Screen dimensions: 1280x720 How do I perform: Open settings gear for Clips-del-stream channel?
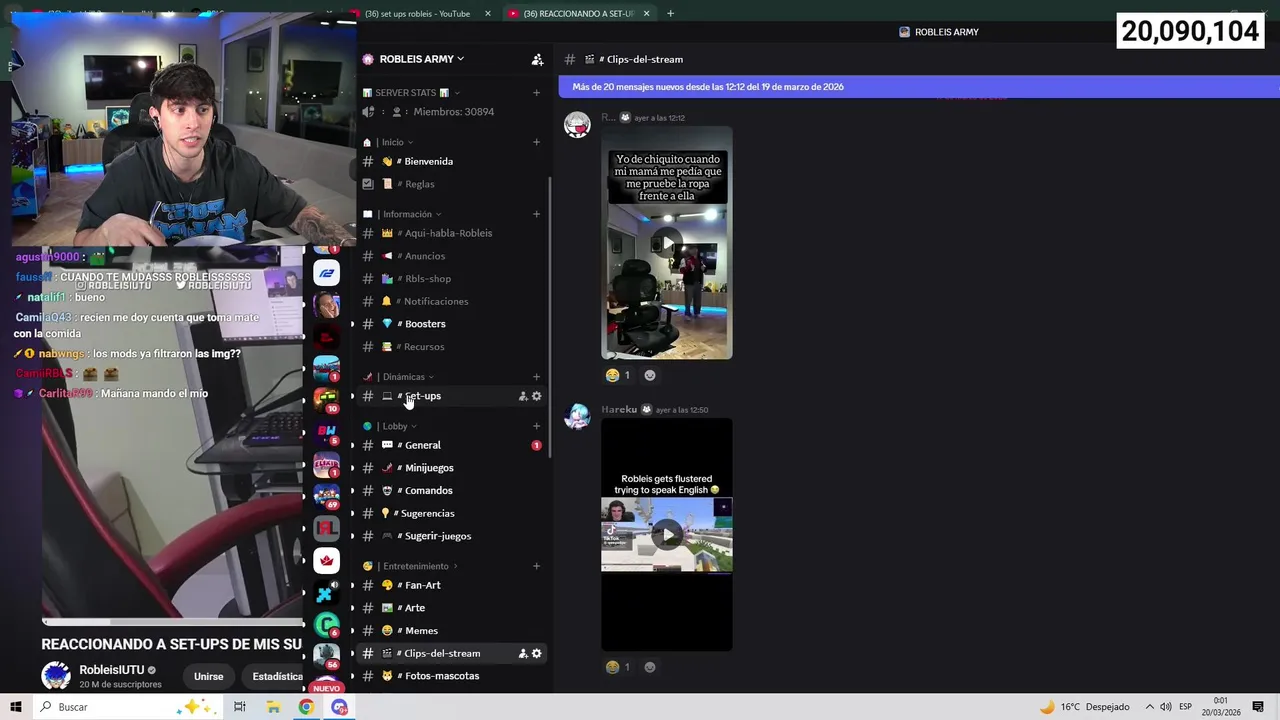pos(537,654)
